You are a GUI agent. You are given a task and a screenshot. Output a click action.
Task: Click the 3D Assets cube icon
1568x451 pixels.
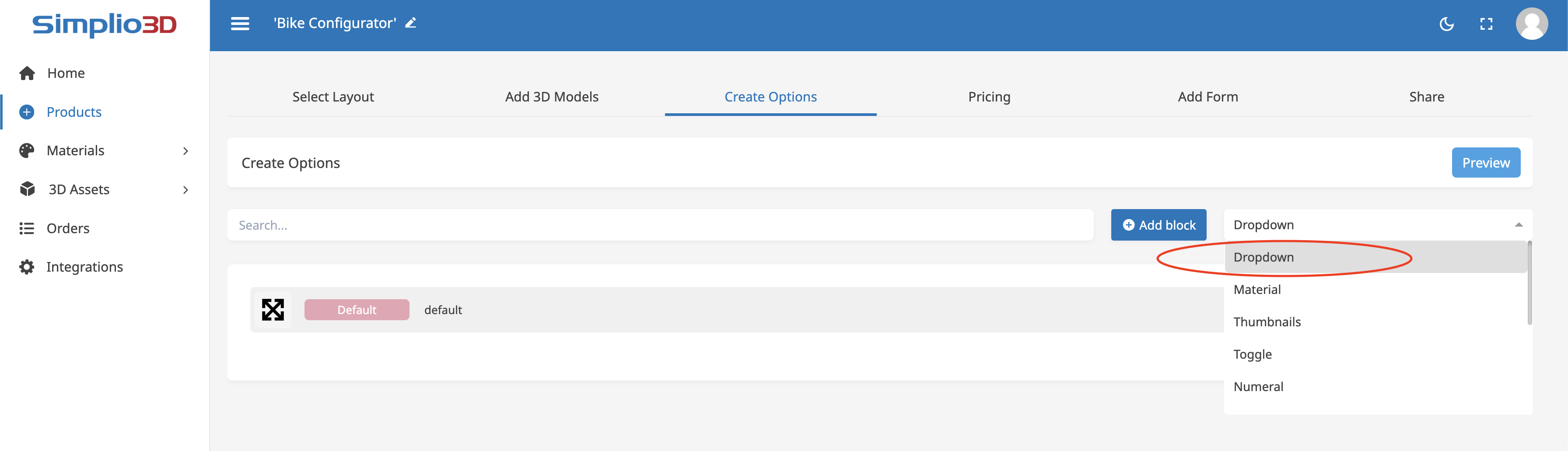[x=27, y=189]
